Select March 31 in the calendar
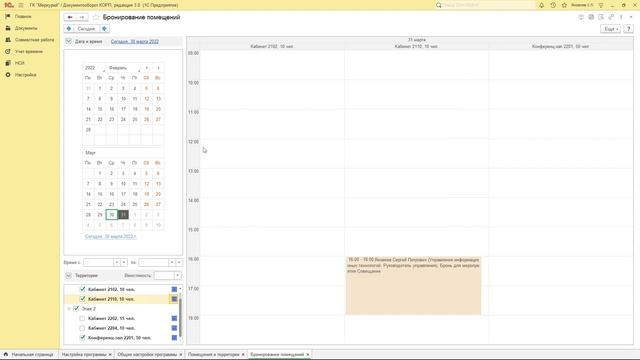 point(123,215)
